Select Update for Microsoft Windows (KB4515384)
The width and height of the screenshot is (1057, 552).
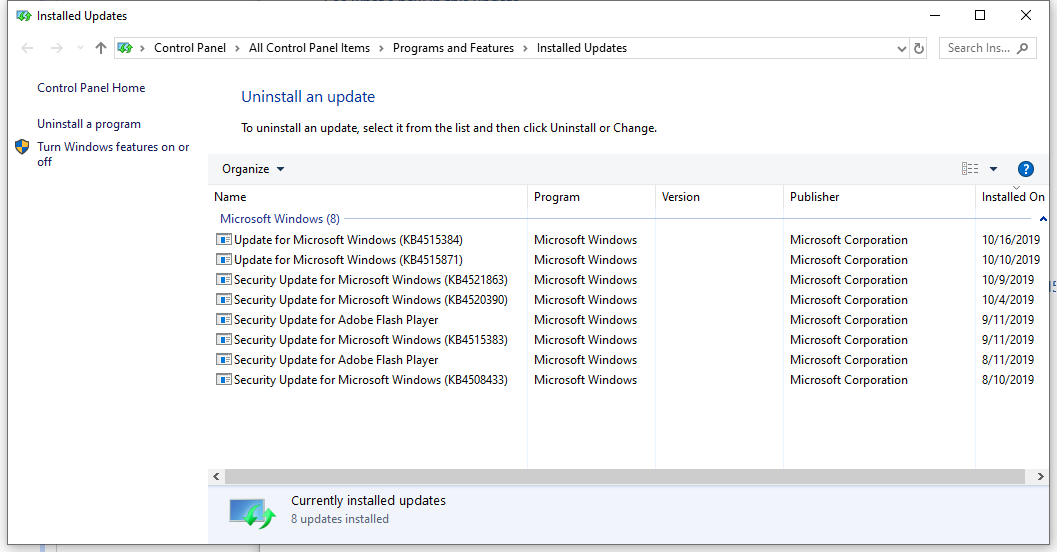point(348,240)
